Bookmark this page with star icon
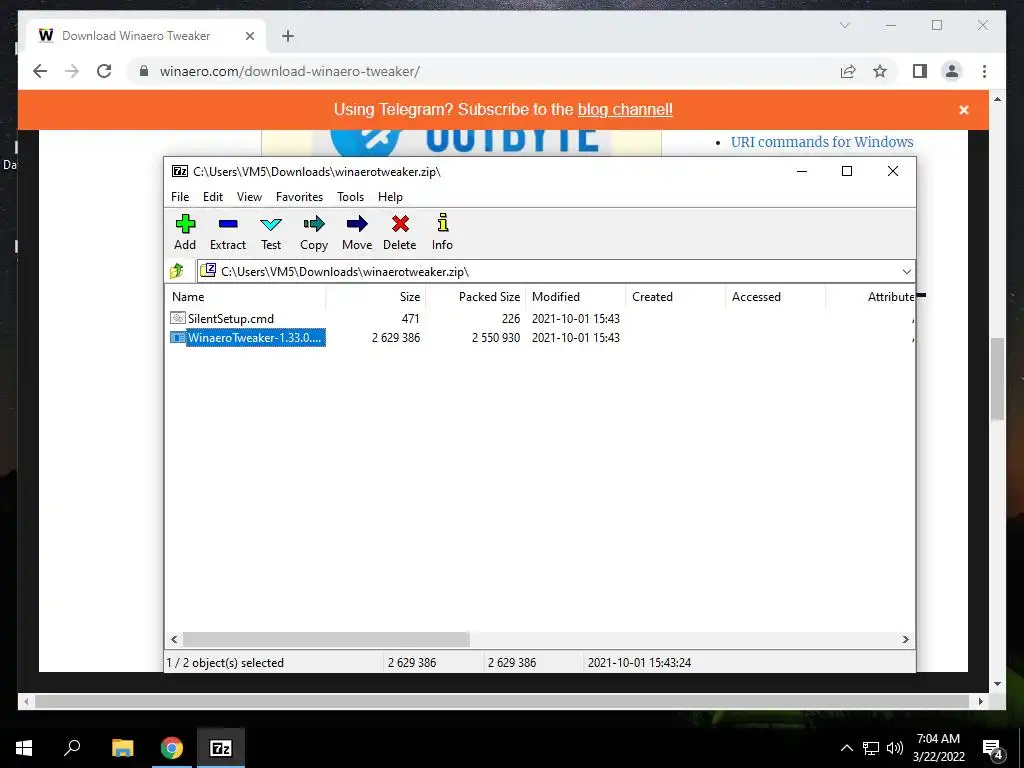1024x768 pixels. click(880, 71)
